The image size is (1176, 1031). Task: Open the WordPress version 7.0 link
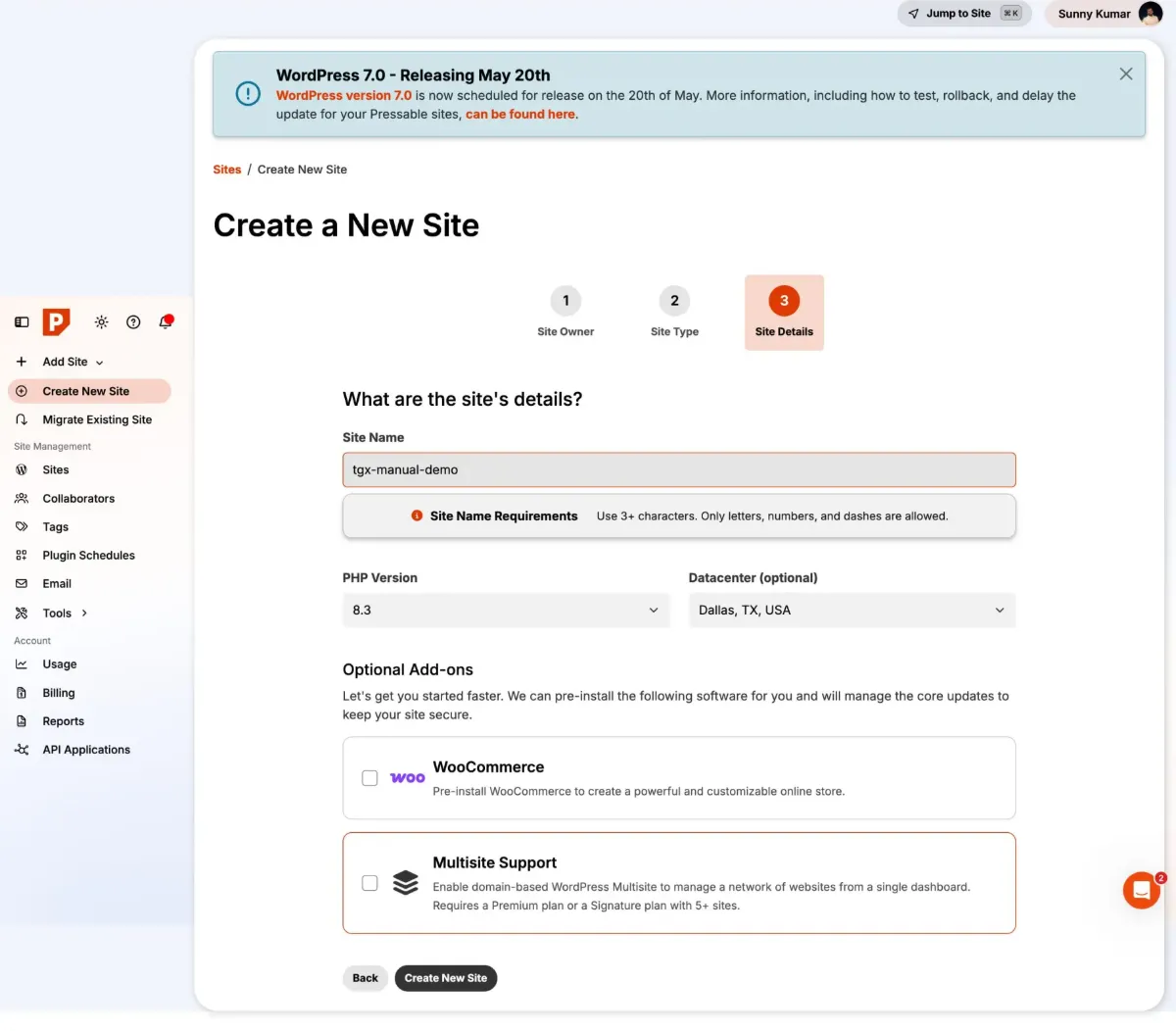344,96
